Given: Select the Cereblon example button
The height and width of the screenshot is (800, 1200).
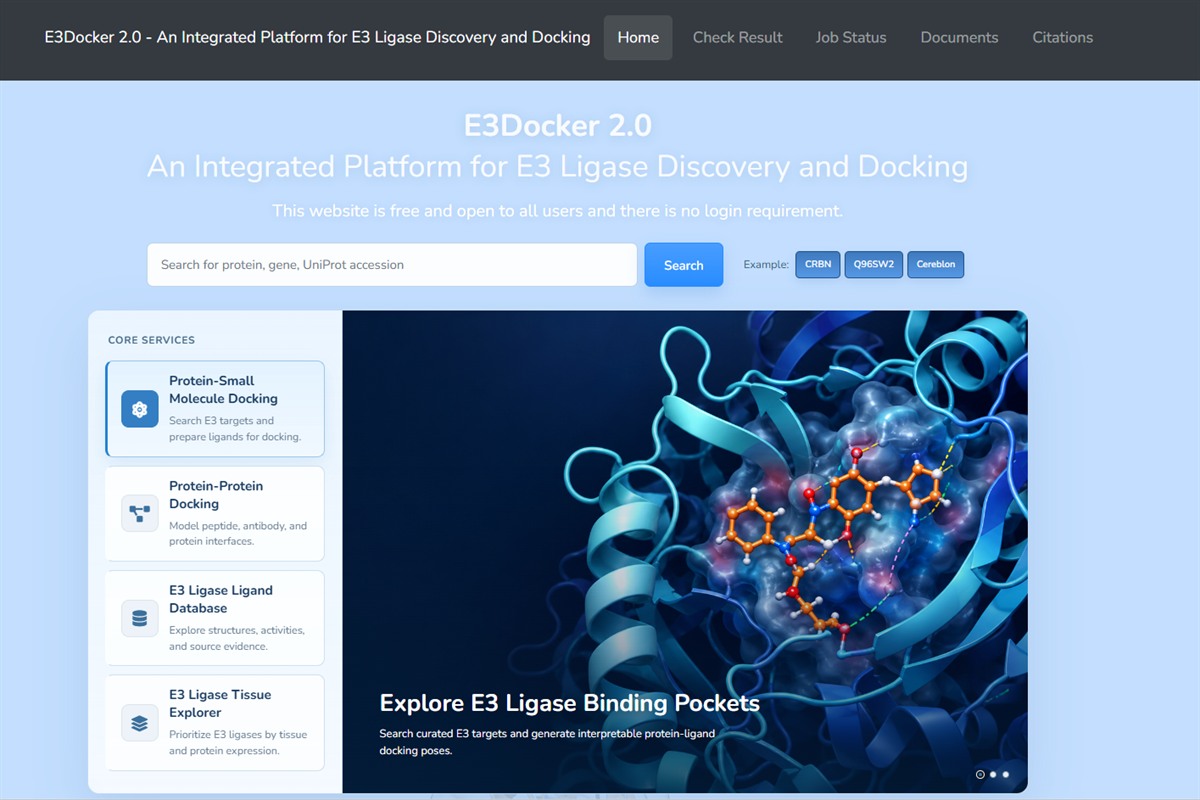Looking at the screenshot, I should pos(936,265).
